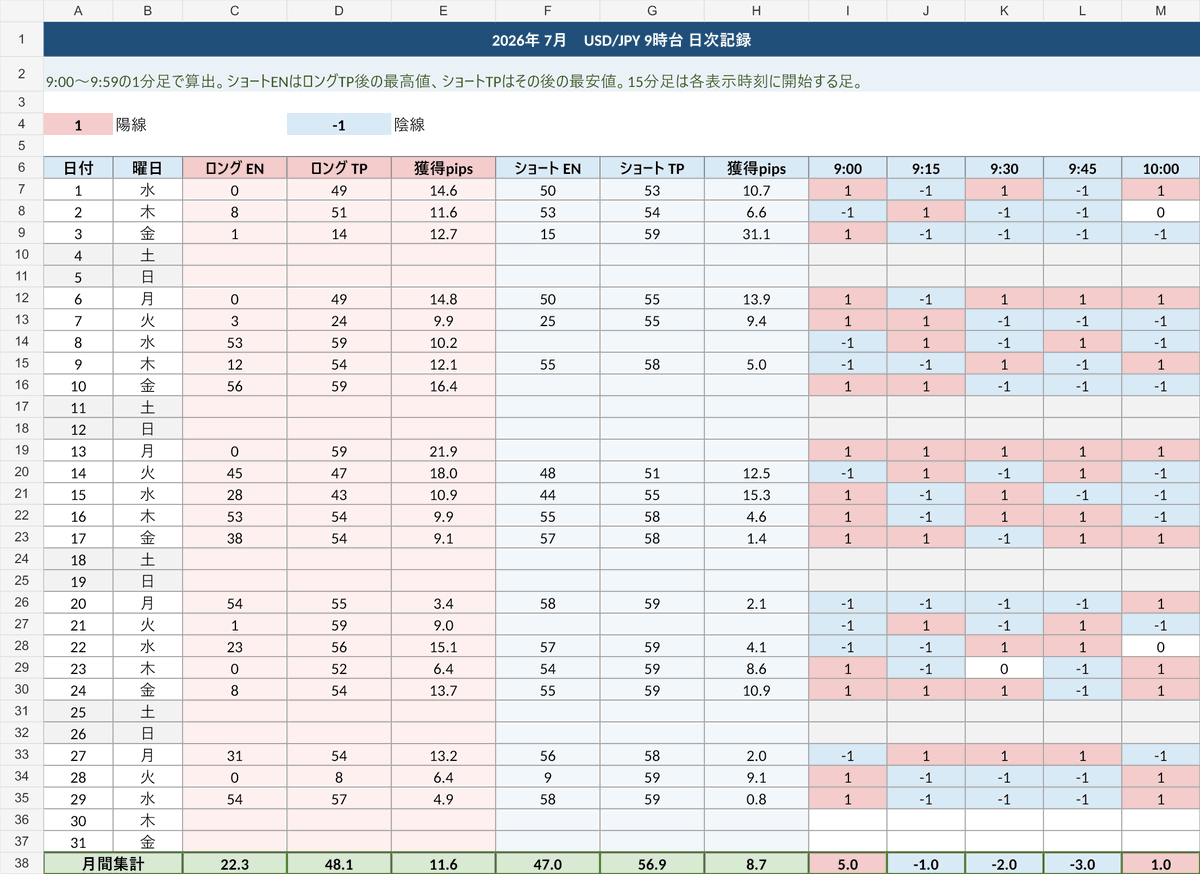Click the '月間集計' summary label cell
Image resolution: width=1200 pixels, height=874 pixels.
click(114, 863)
